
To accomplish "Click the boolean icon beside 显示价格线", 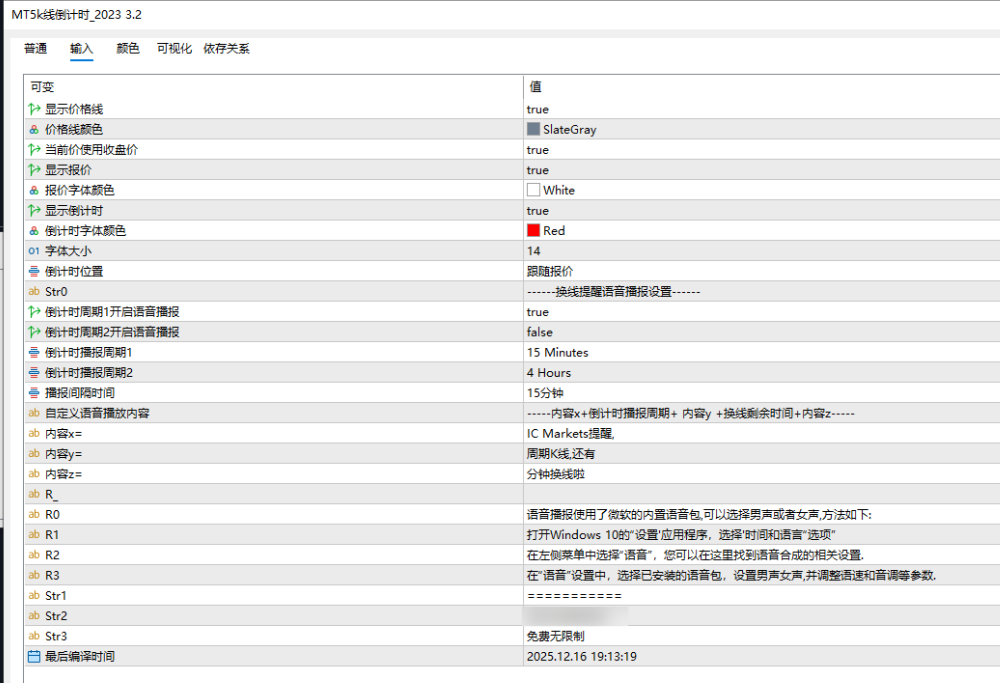I will pos(34,109).
